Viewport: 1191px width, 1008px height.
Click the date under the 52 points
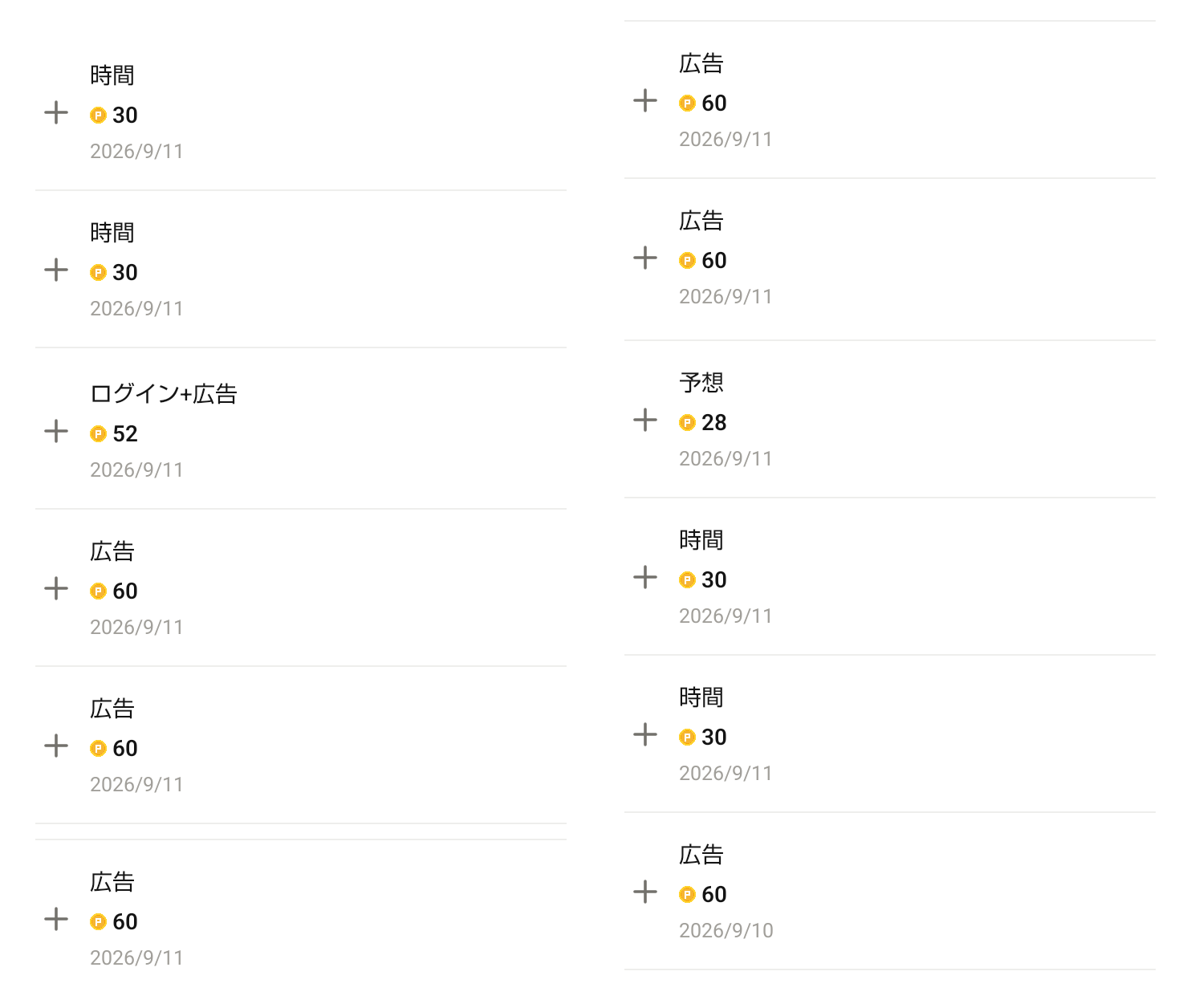coord(136,470)
